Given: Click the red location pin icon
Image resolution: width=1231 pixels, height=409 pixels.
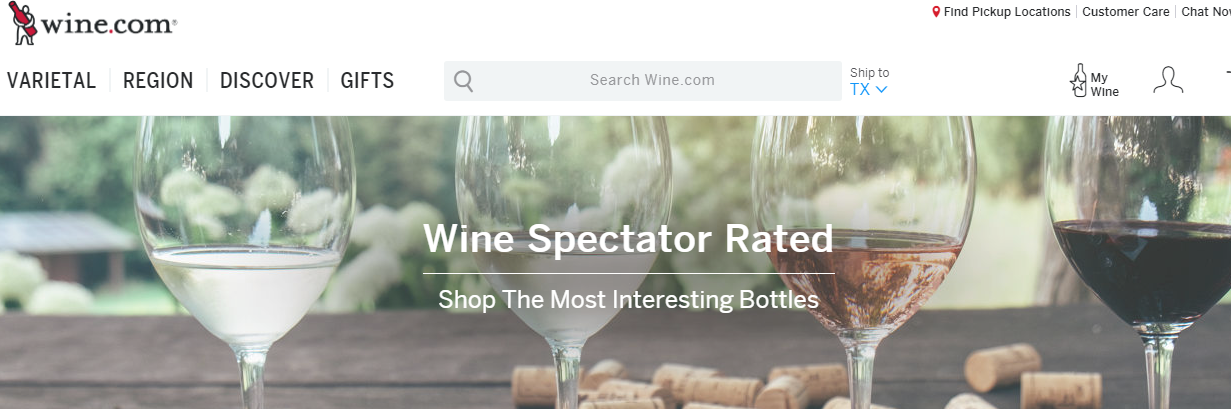Looking at the screenshot, I should (x=936, y=12).
